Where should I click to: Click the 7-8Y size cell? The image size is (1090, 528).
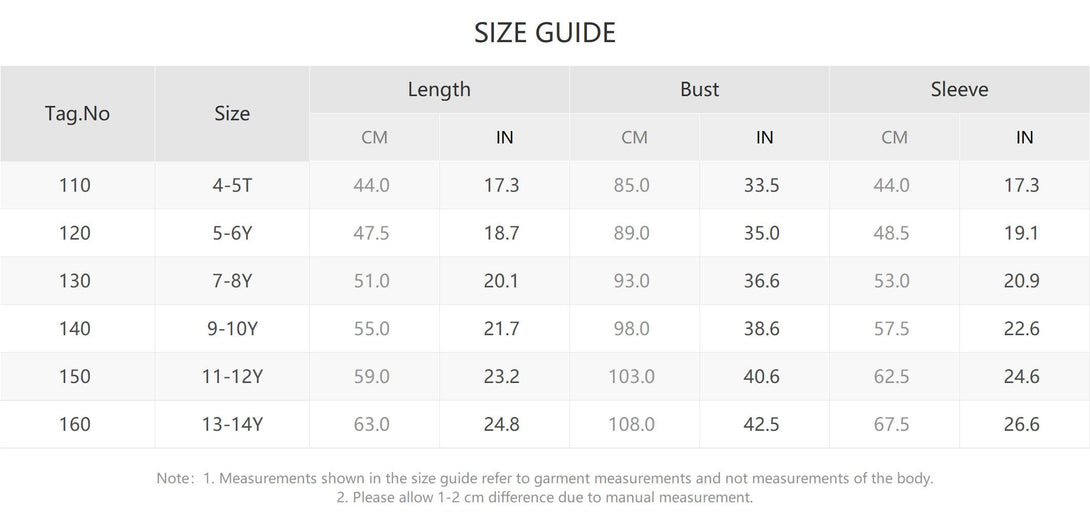point(232,281)
